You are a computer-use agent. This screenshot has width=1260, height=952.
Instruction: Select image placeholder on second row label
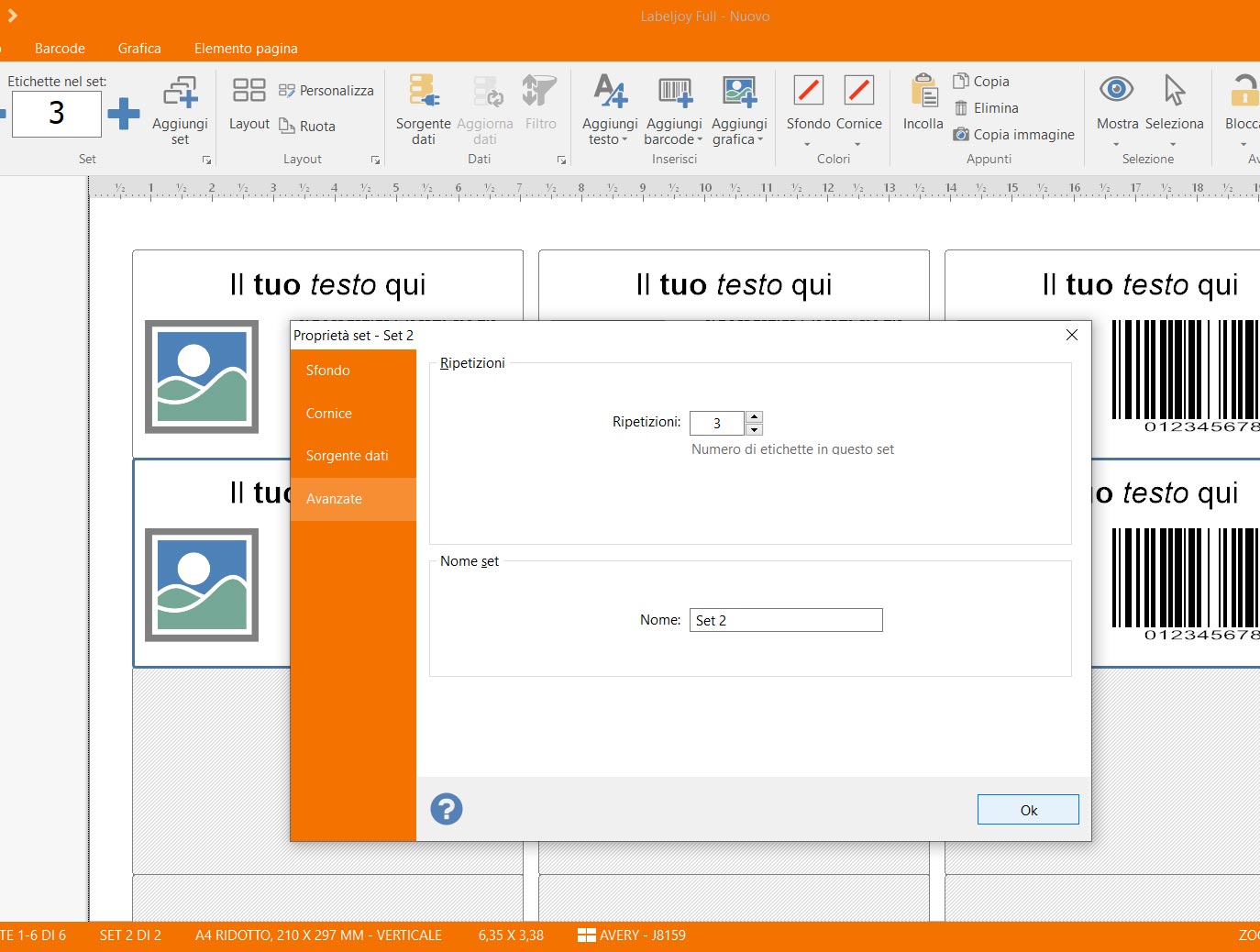pos(202,584)
